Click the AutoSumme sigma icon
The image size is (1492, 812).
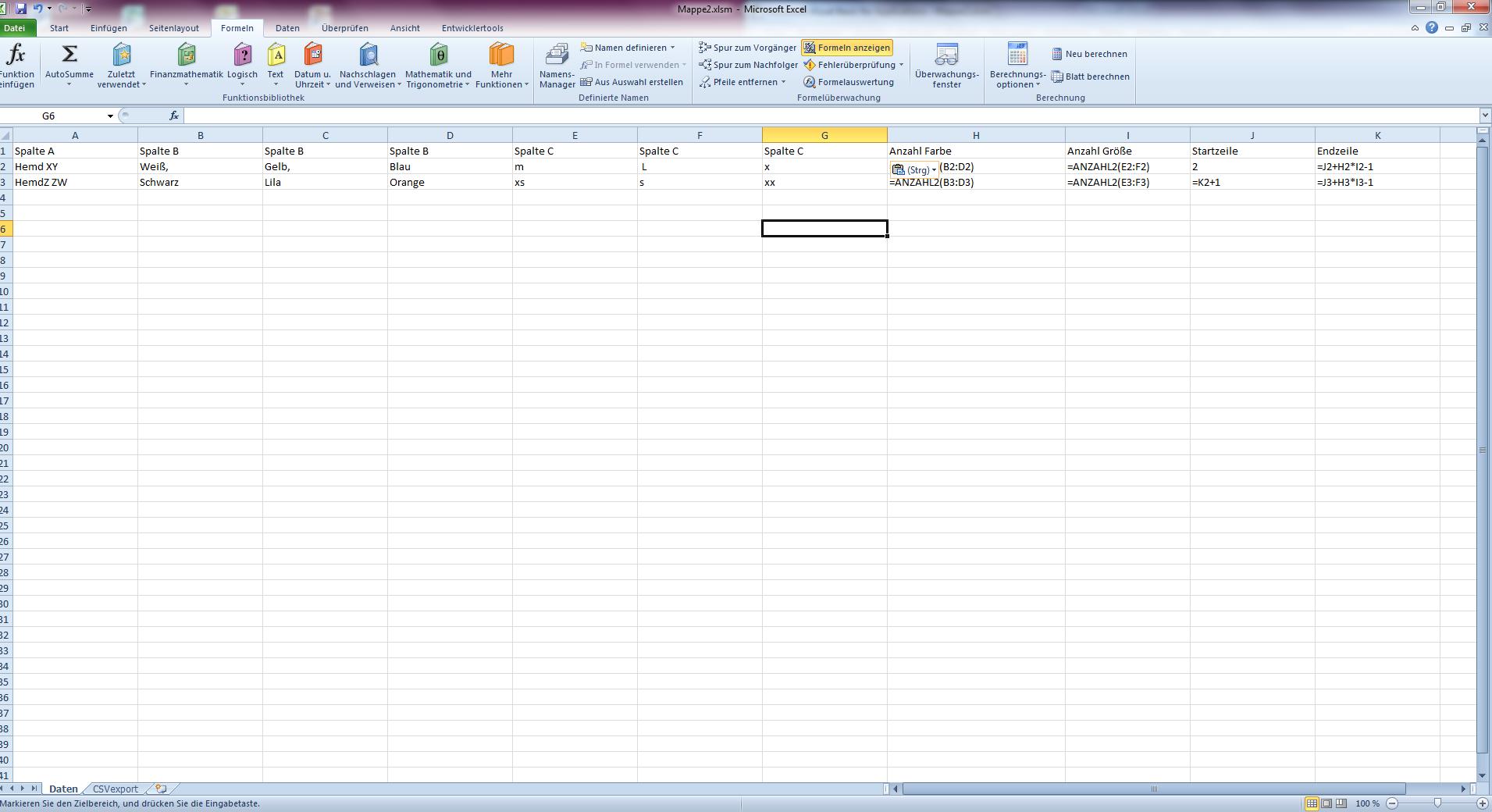point(69,55)
